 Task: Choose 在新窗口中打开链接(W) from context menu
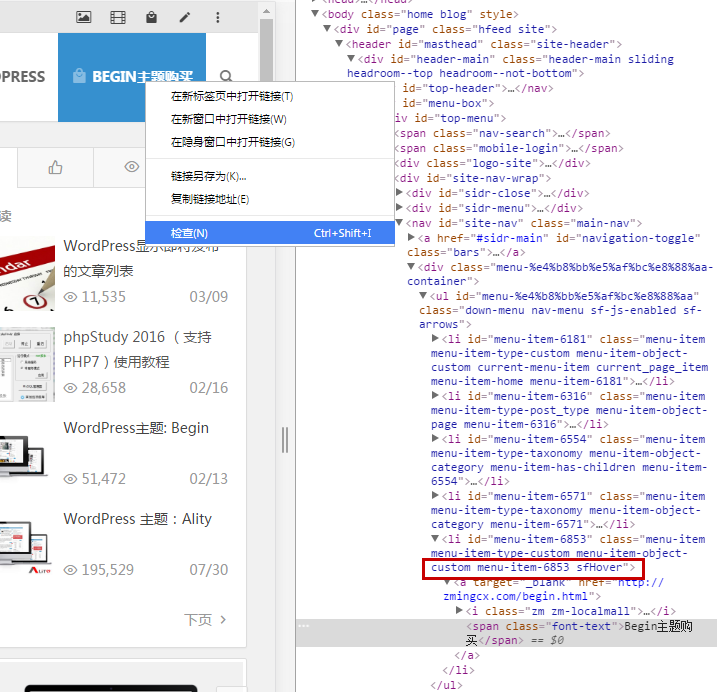coord(270,119)
